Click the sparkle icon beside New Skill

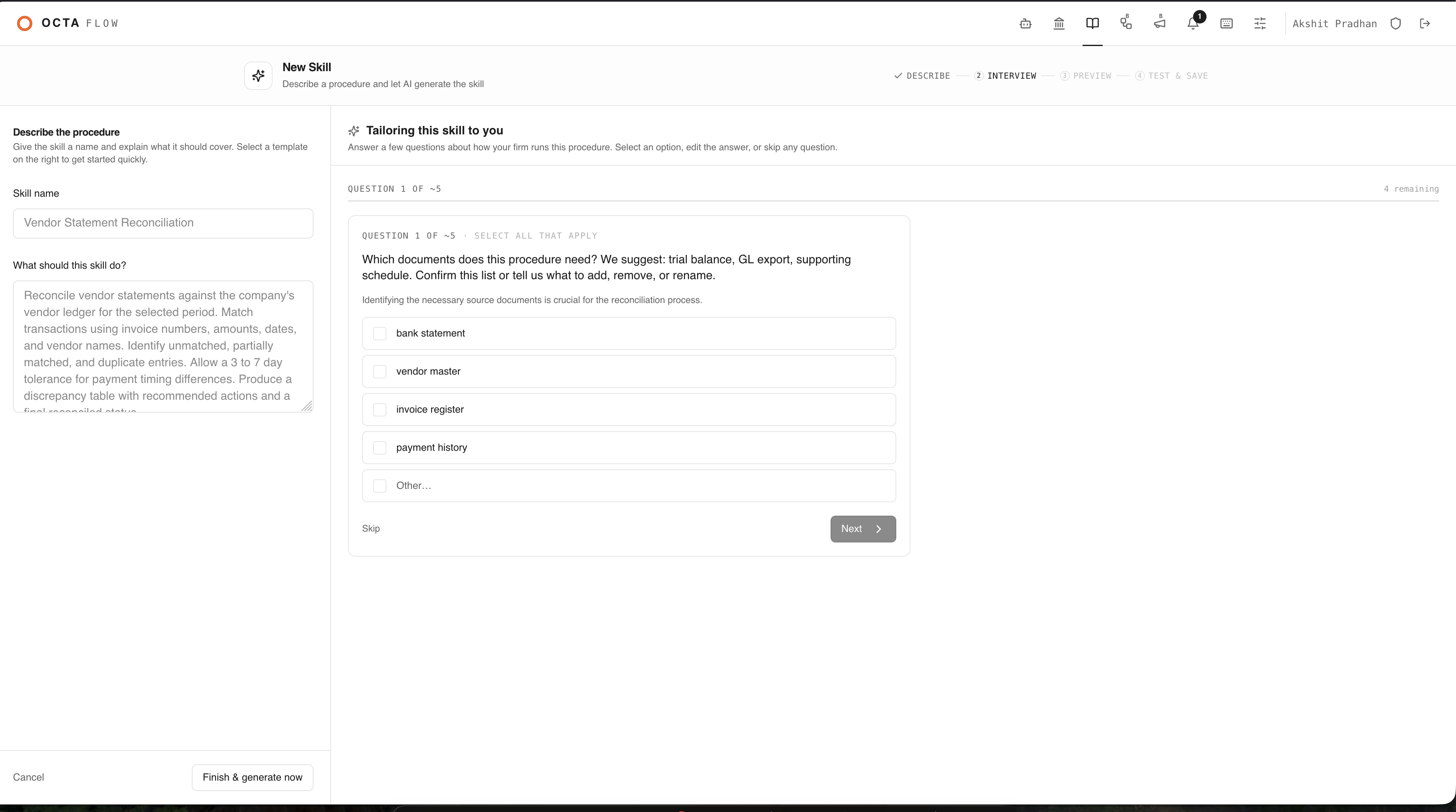[x=258, y=76]
